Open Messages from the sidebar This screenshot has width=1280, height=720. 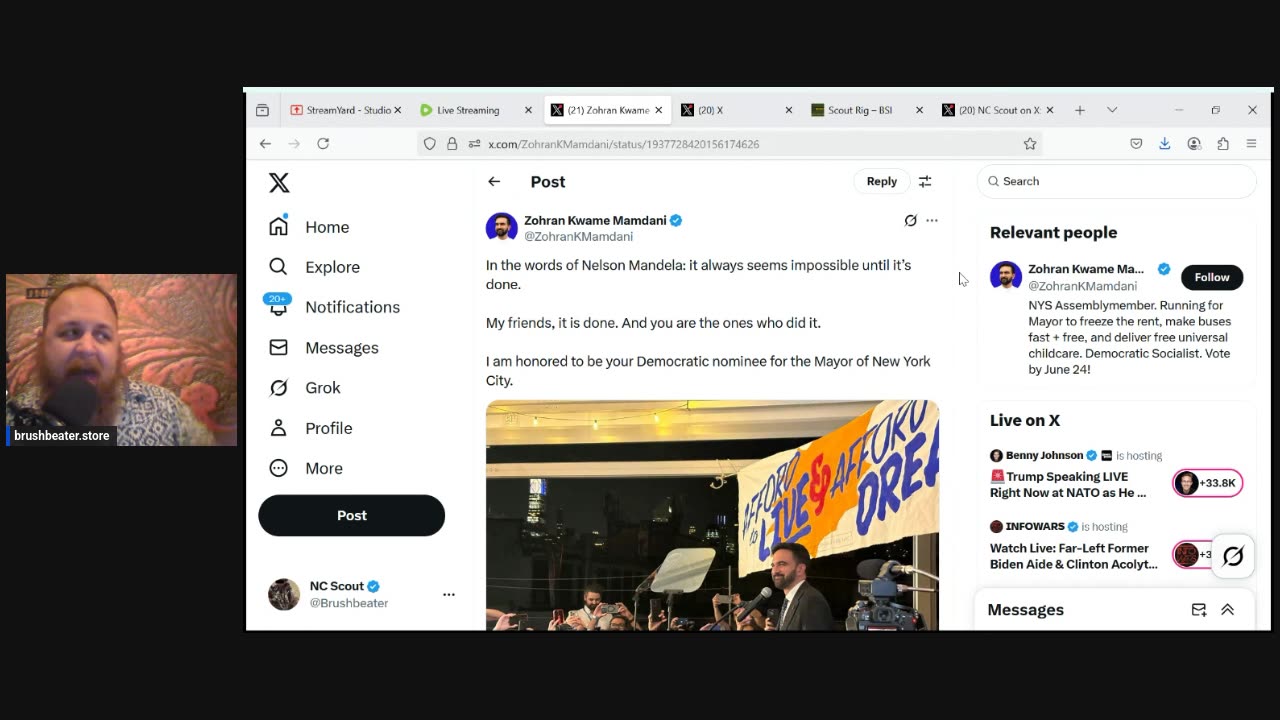[x=323, y=348]
